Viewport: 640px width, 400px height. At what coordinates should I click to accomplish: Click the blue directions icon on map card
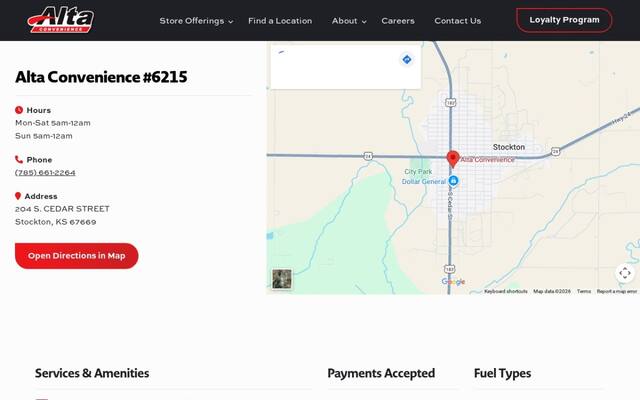click(x=407, y=60)
